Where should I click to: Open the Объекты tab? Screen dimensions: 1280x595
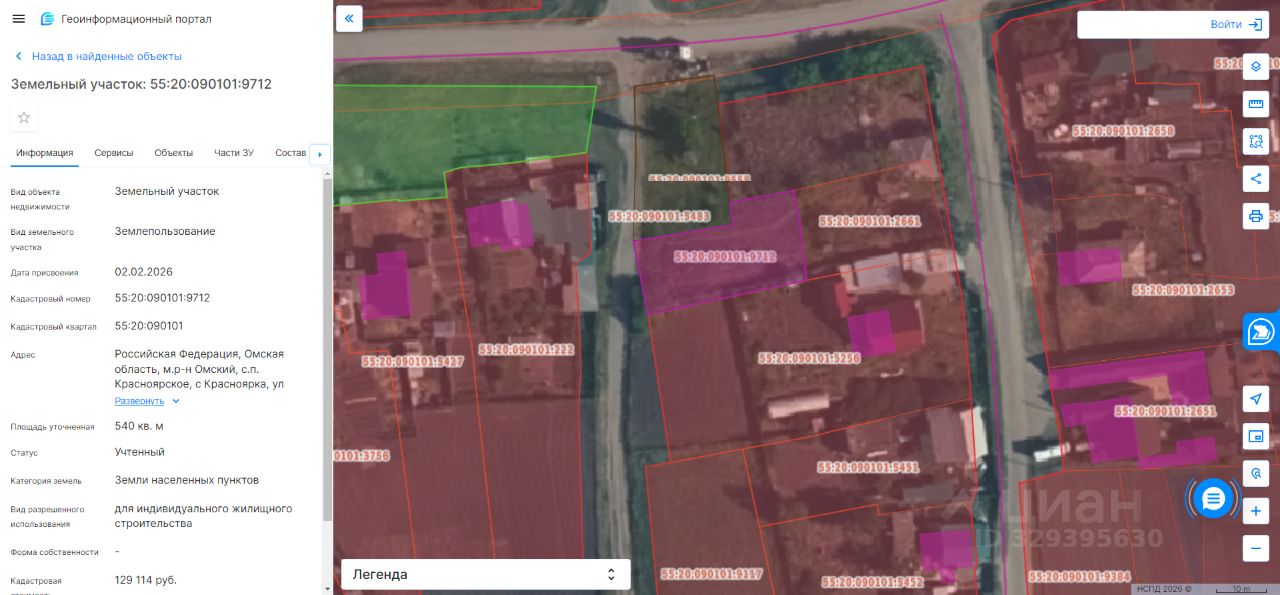coord(174,153)
